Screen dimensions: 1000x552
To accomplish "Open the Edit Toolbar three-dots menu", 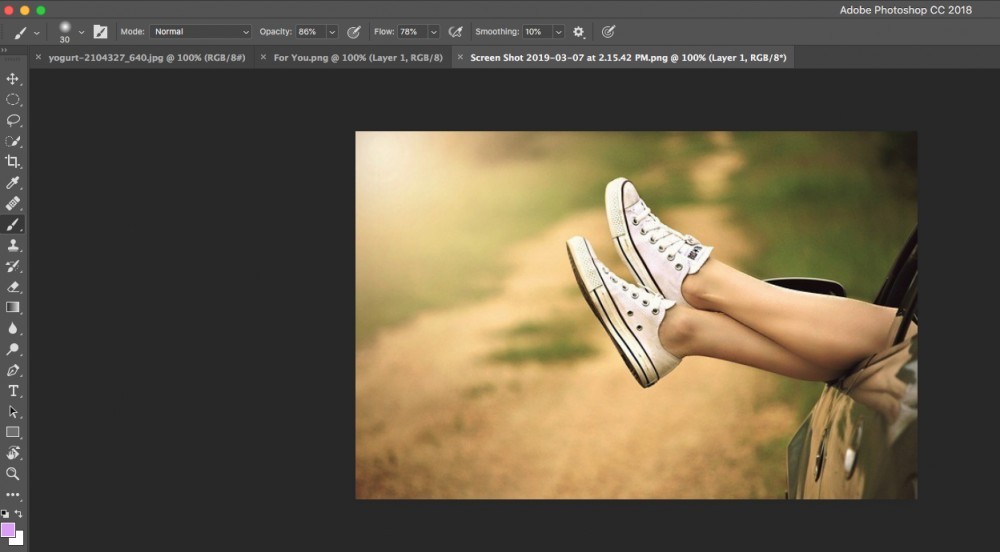I will coord(13,495).
